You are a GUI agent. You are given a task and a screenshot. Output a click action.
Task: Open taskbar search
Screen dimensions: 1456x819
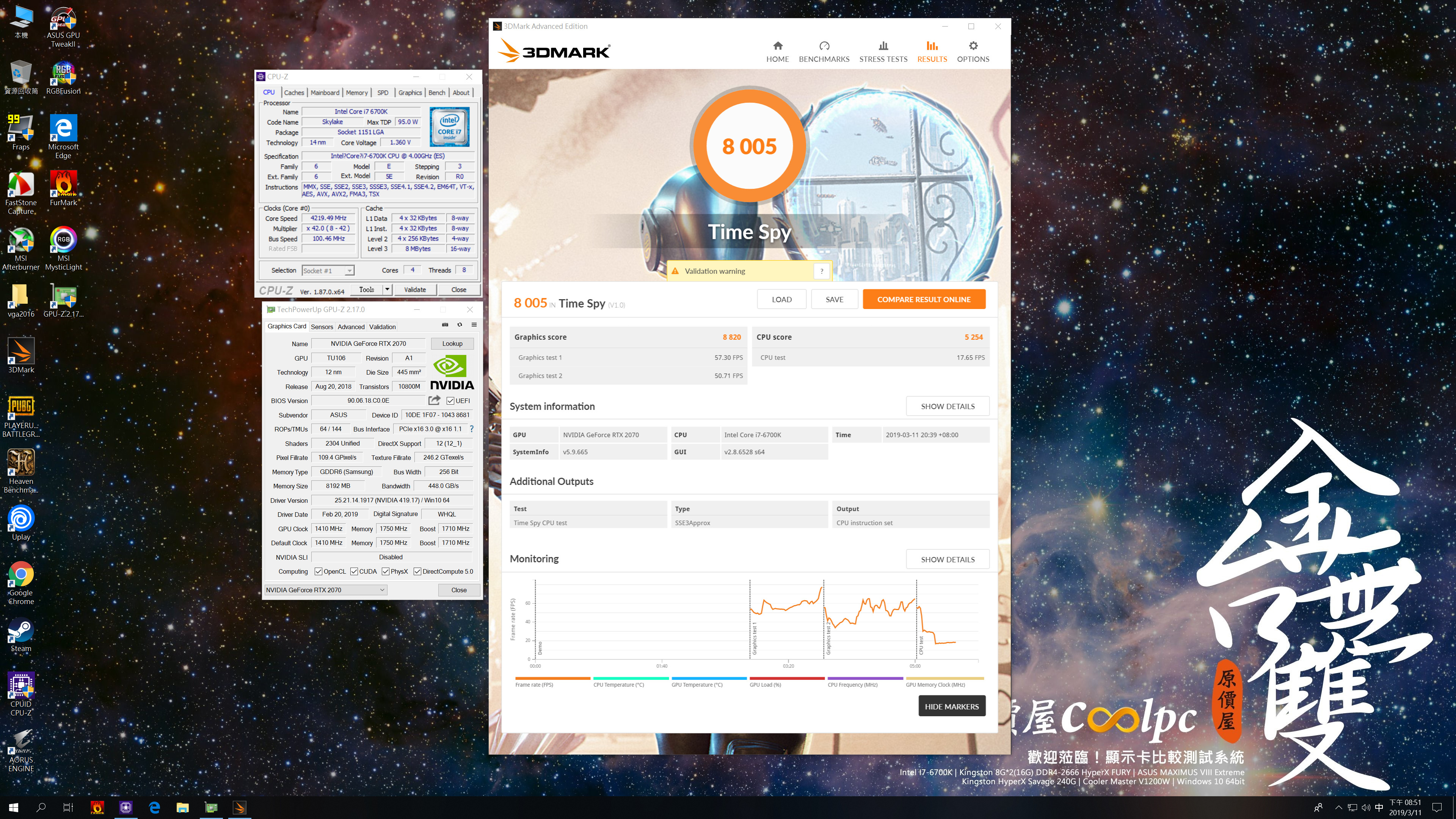41,808
